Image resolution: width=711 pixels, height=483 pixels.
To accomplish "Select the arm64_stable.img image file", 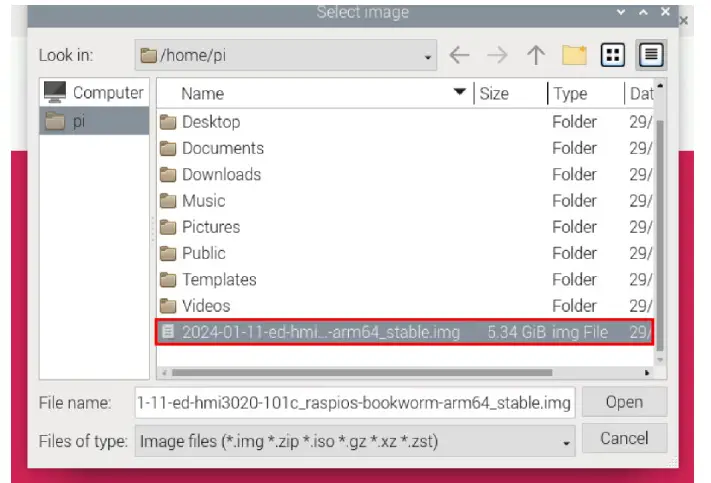I will (320, 332).
